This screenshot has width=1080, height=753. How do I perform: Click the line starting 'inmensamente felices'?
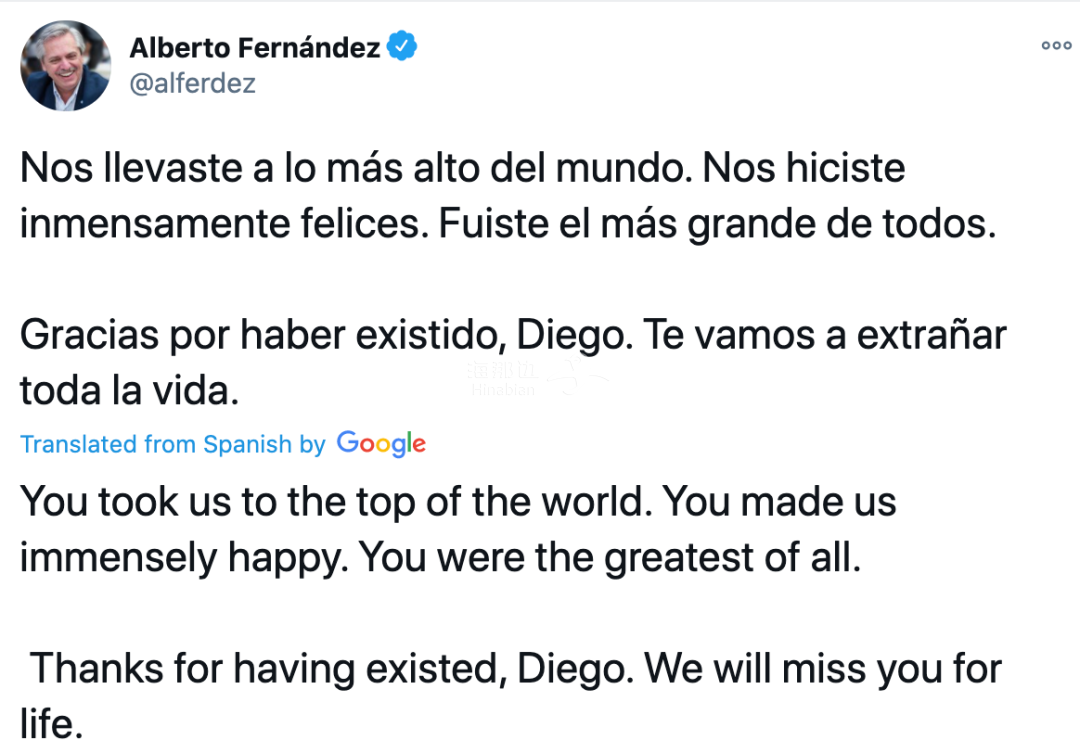(x=508, y=224)
